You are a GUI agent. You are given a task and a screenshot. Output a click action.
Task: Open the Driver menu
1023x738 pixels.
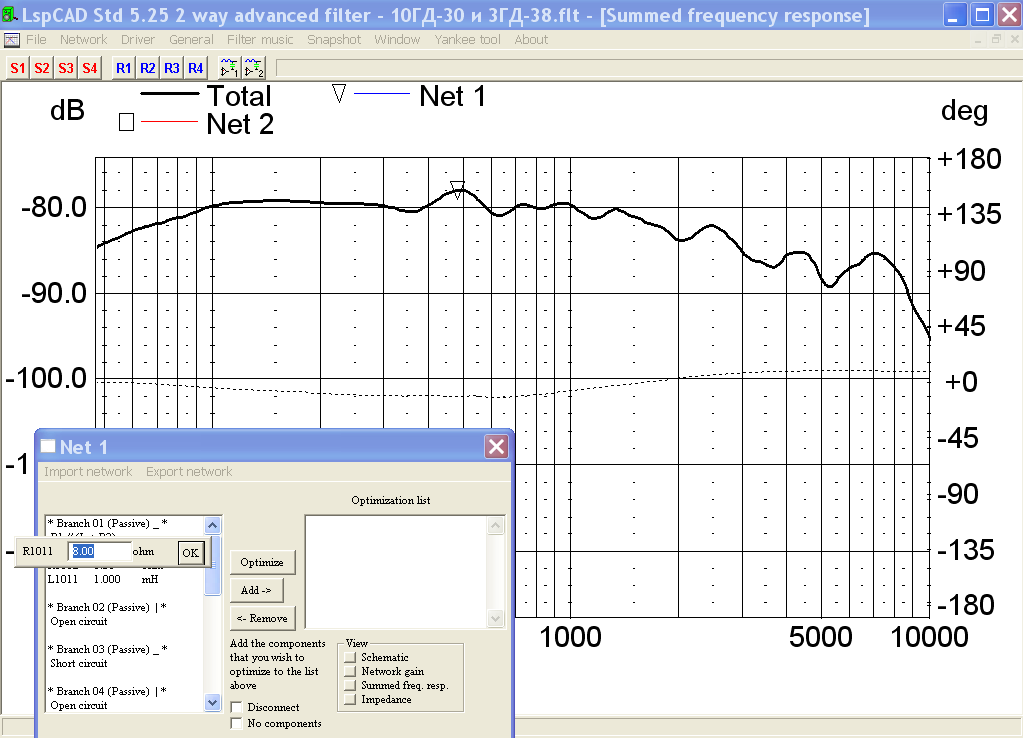(x=138, y=40)
